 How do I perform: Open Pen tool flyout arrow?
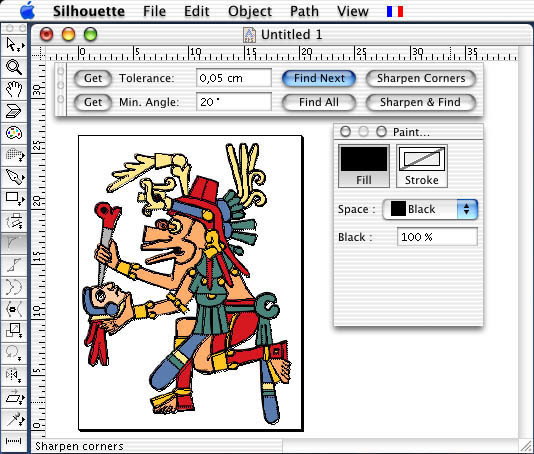[x=23, y=178]
